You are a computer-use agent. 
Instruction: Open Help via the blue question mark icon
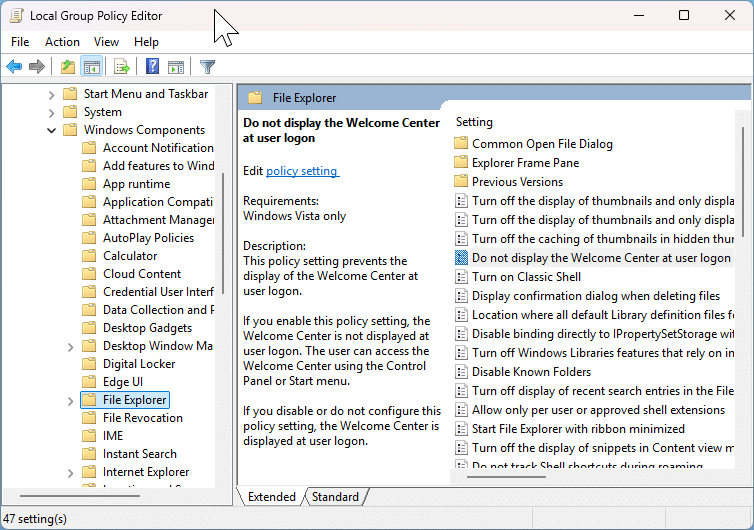[152, 67]
